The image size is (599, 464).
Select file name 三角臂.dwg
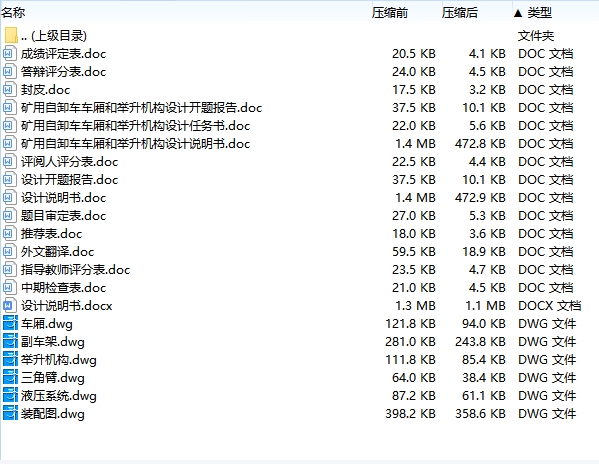53,377
